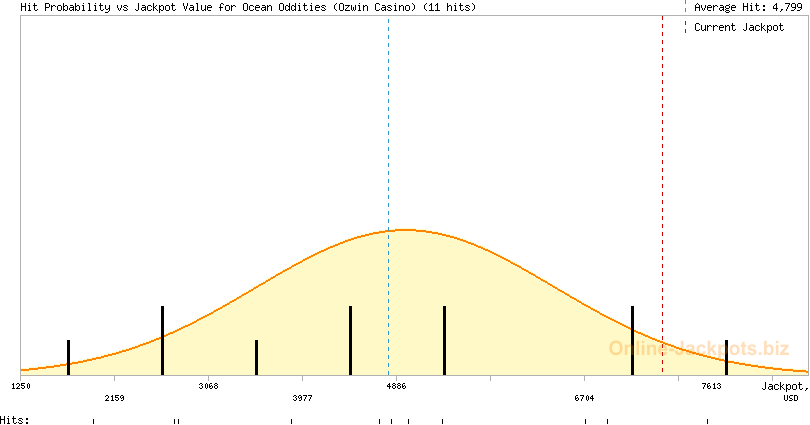Select the short black bar between 3068 and 3977

tap(256, 357)
